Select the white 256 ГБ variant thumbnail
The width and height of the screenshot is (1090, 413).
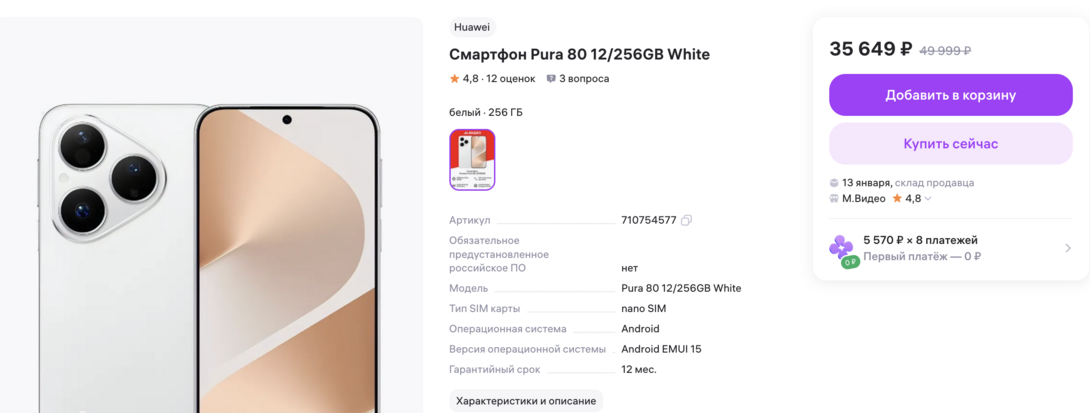pos(472,160)
